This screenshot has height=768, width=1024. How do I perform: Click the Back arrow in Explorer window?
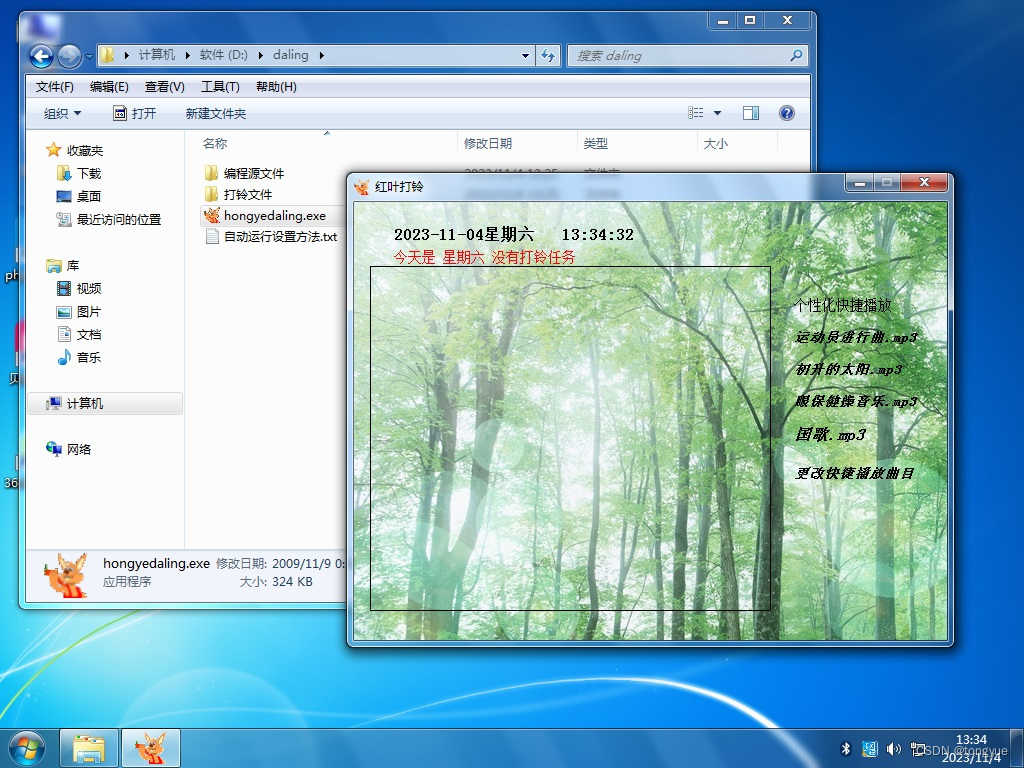pyautogui.click(x=41, y=56)
